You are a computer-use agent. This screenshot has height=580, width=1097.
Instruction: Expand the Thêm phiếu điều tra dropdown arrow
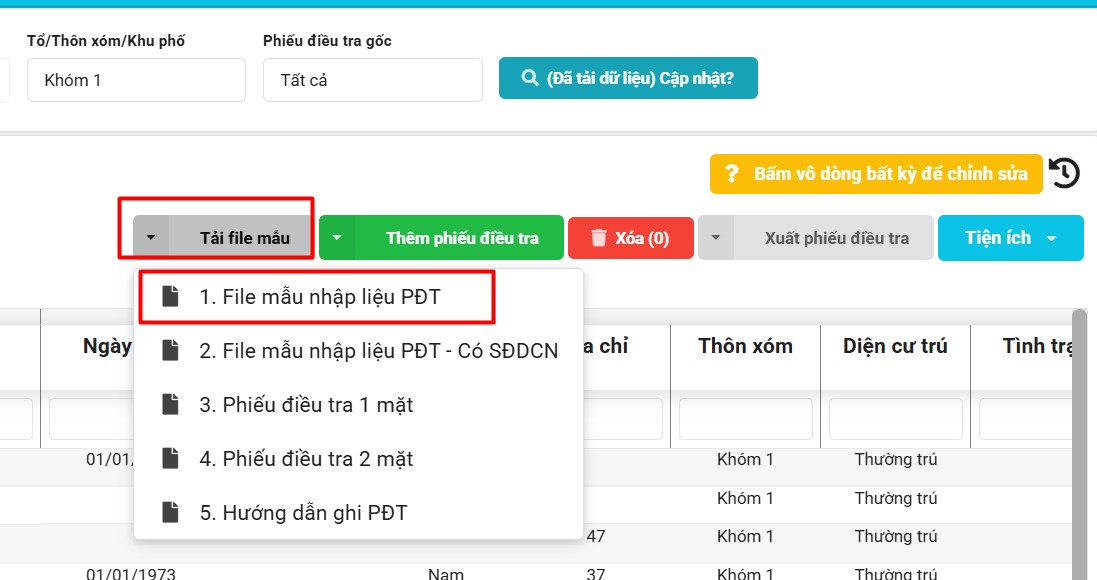[337, 238]
